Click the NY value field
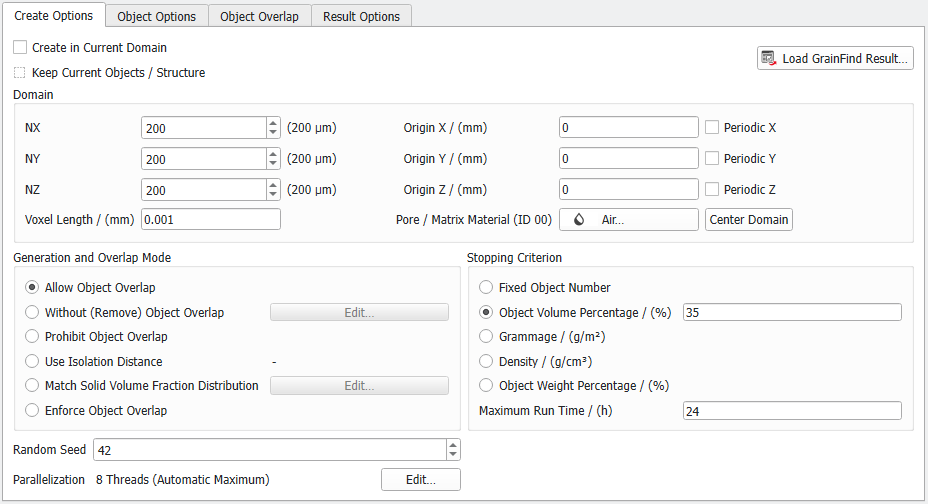 tap(204, 159)
